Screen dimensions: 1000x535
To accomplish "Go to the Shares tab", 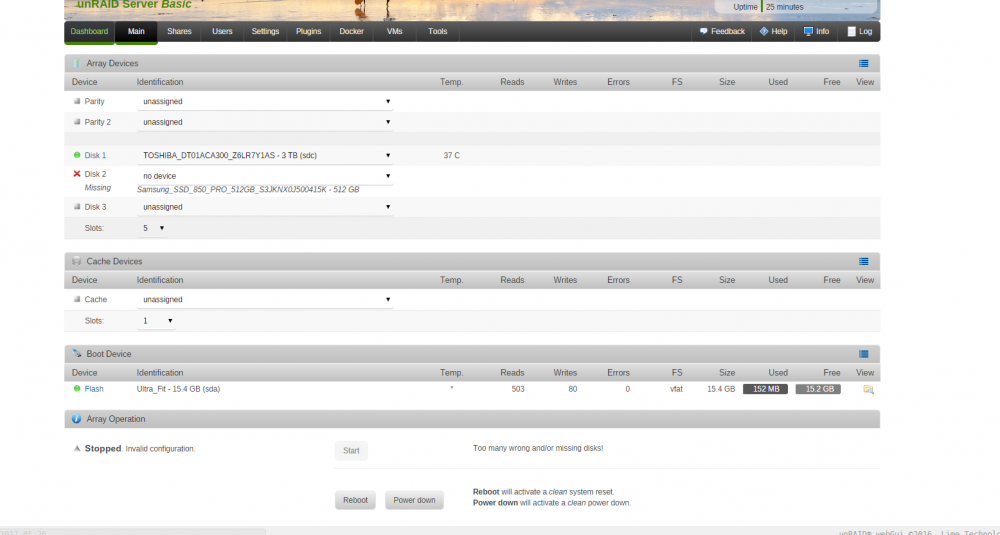I will (x=179, y=31).
